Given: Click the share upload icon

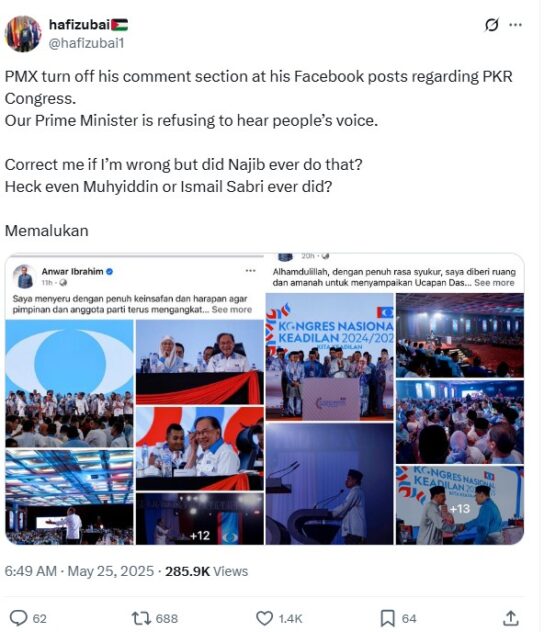Looking at the screenshot, I should 510,618.
